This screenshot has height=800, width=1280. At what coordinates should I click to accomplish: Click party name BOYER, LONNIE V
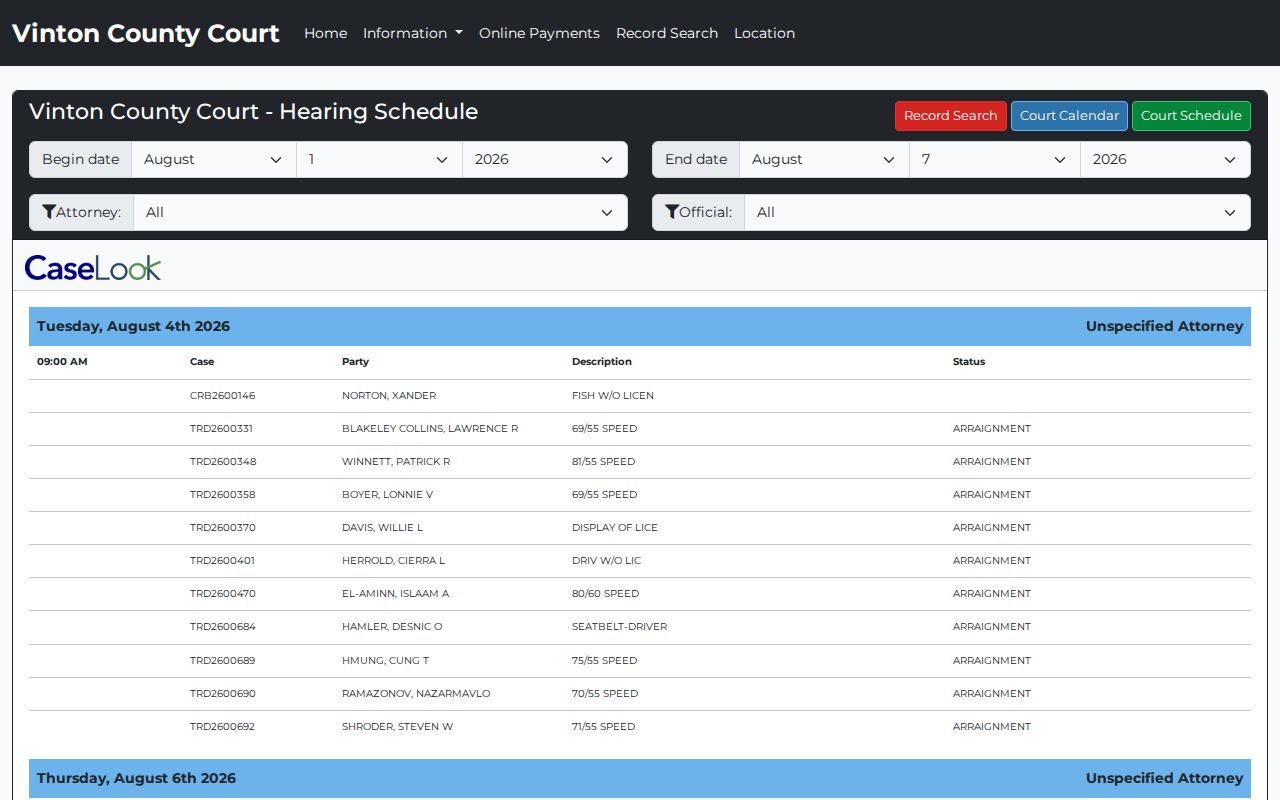[x=387, y=494]
